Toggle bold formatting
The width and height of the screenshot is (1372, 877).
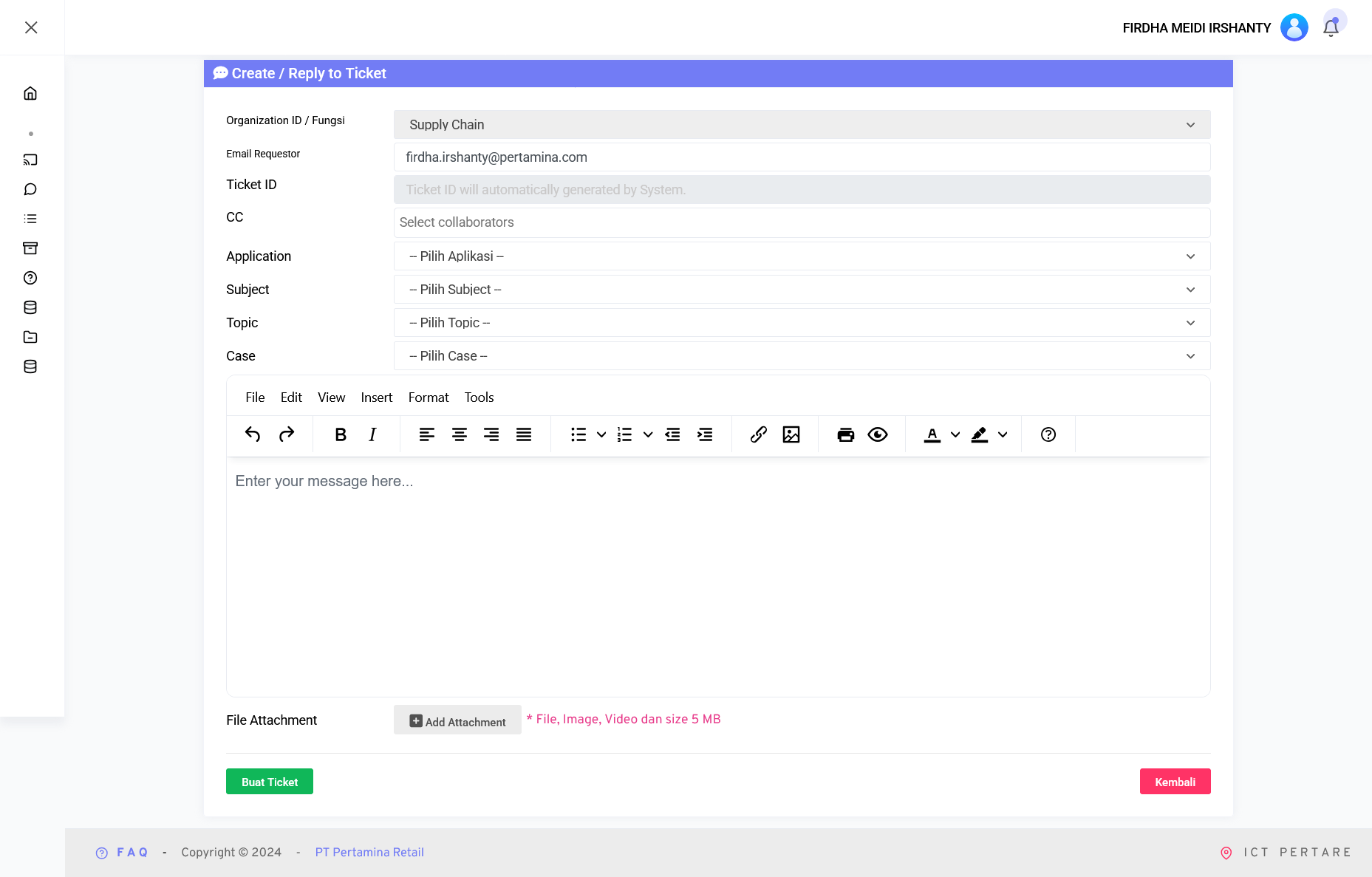tap(341, 434)
